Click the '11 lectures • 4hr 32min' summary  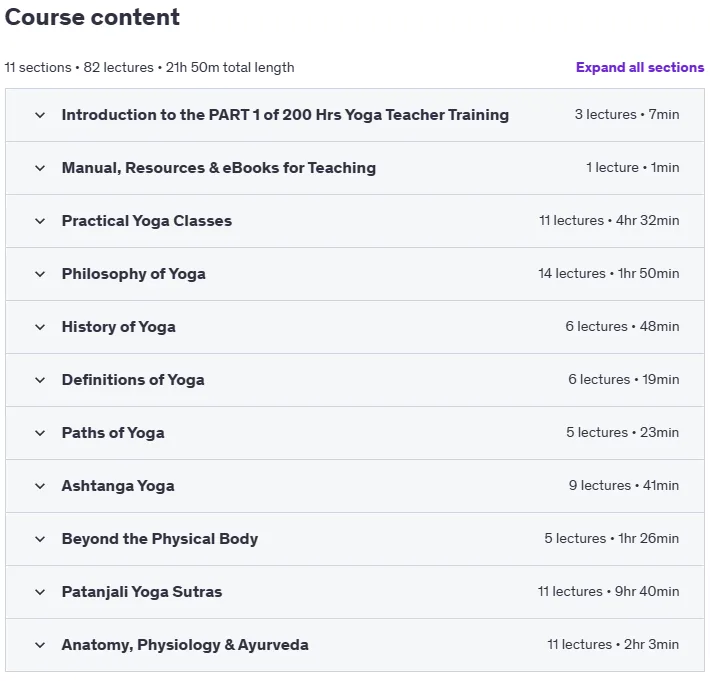point(609,221)
